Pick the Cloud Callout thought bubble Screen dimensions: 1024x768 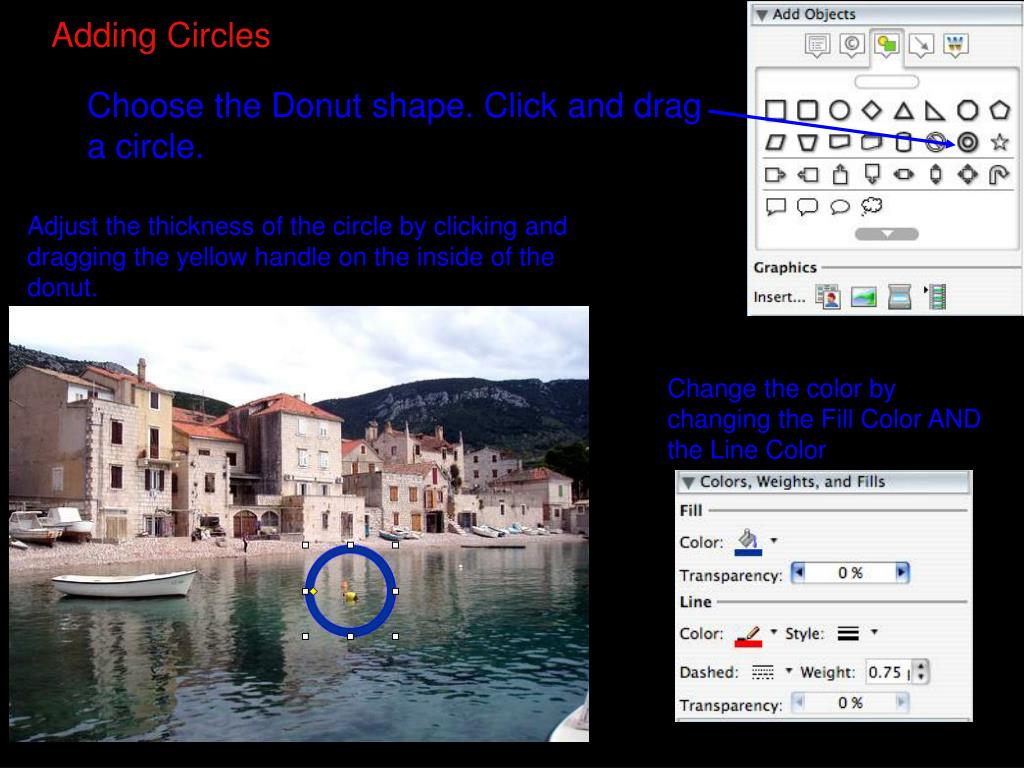[871, 206]
